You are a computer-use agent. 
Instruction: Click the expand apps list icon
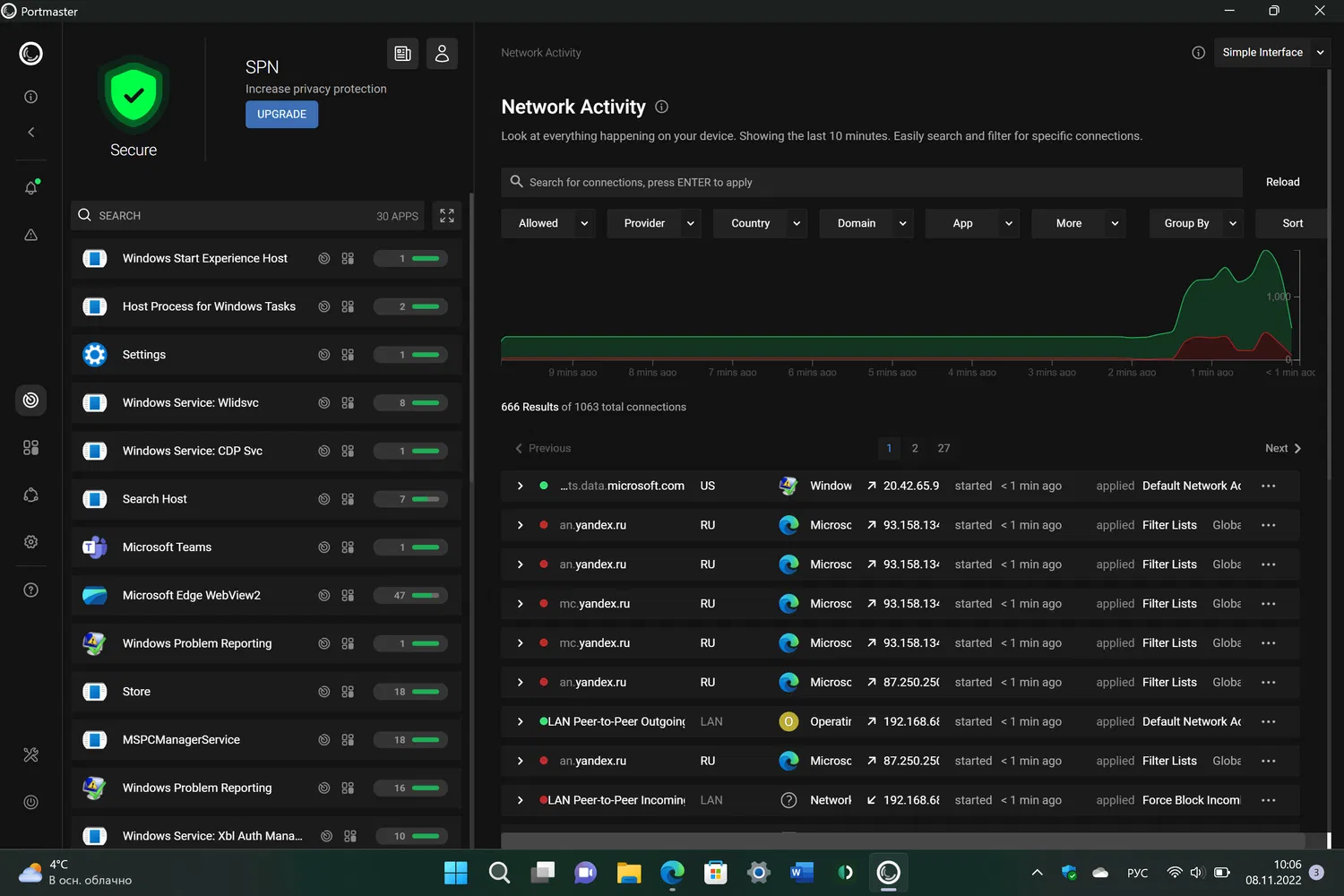coord(446,216)
